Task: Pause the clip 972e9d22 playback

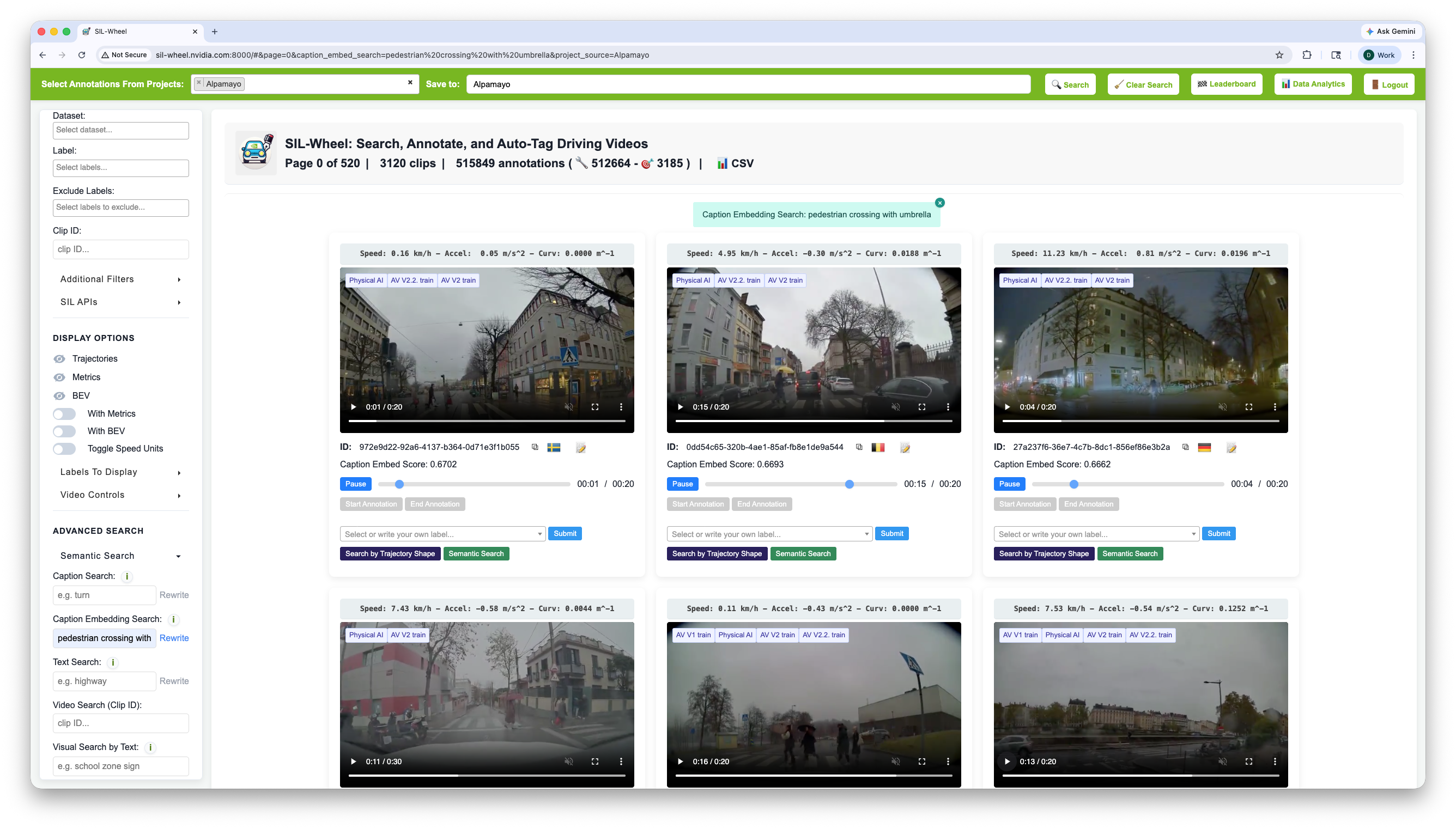Action: 355,484
